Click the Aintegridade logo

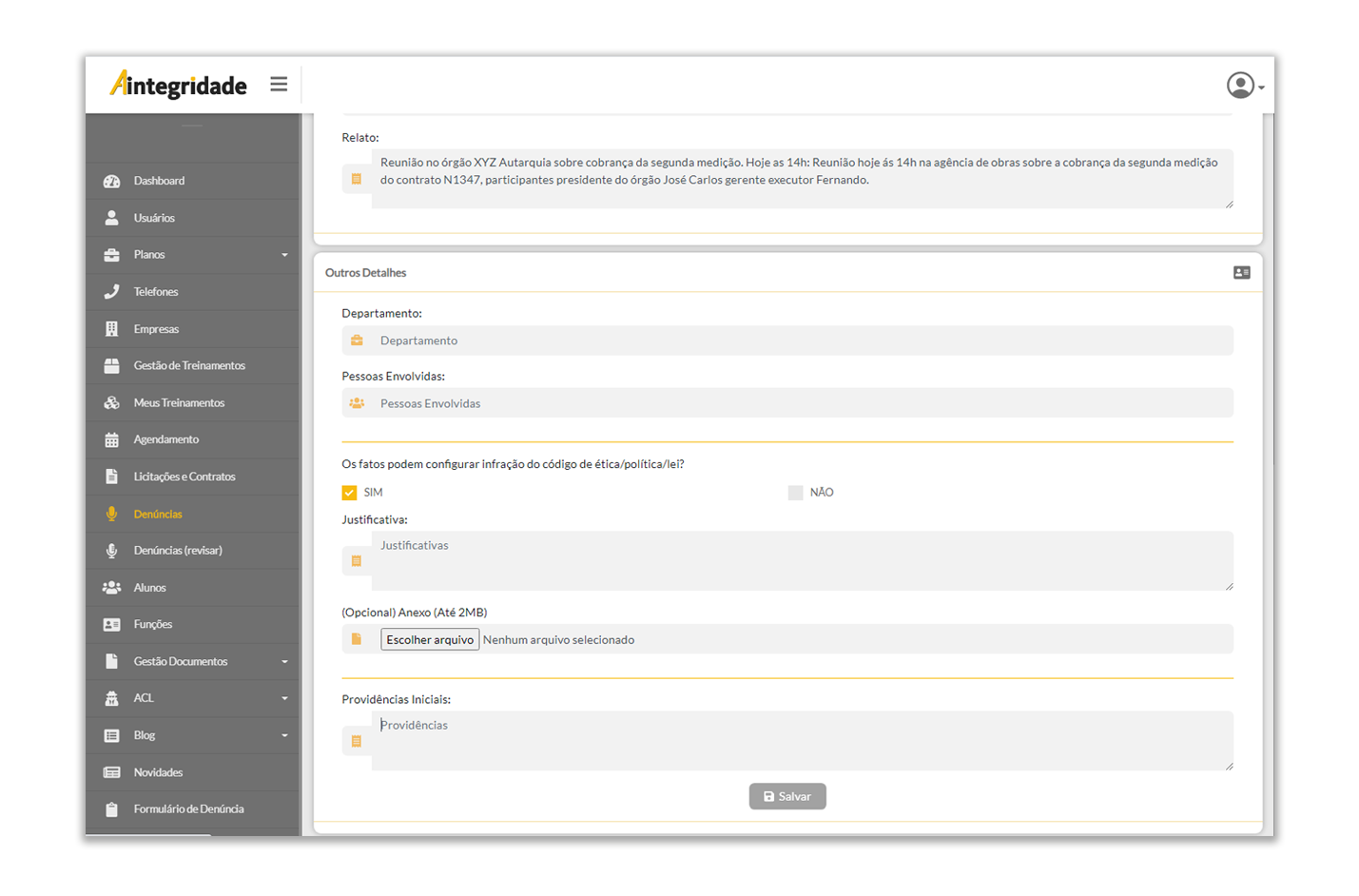179,85
